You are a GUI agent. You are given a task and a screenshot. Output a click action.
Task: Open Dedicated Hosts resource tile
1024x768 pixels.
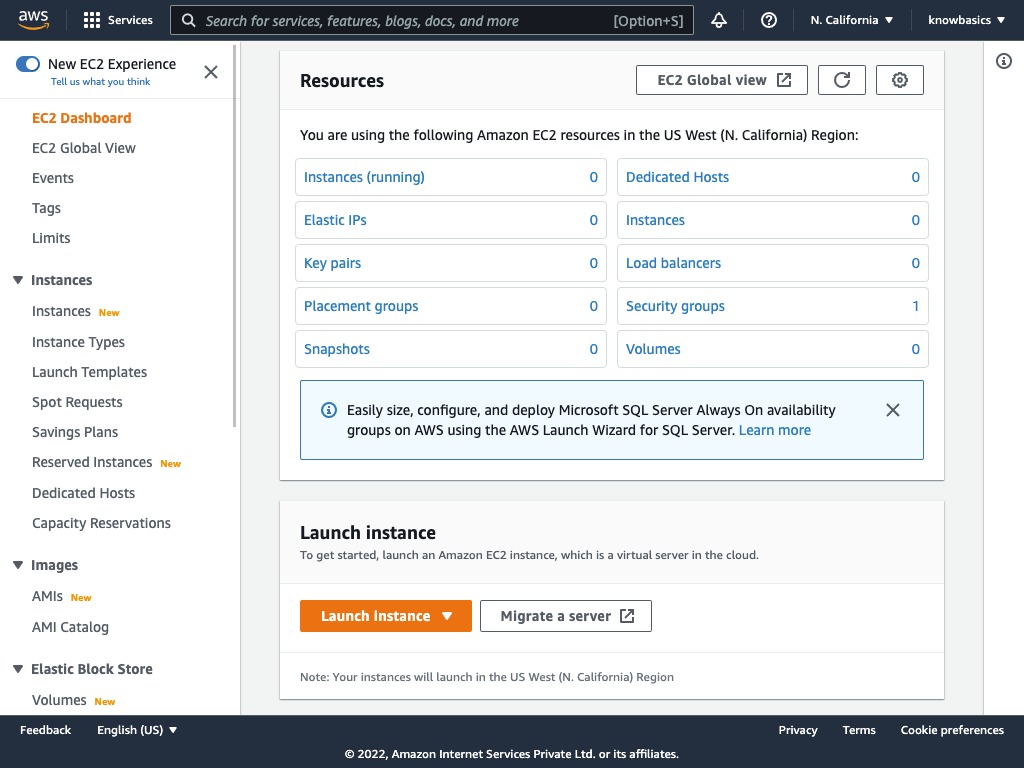(x=773, y=177)
